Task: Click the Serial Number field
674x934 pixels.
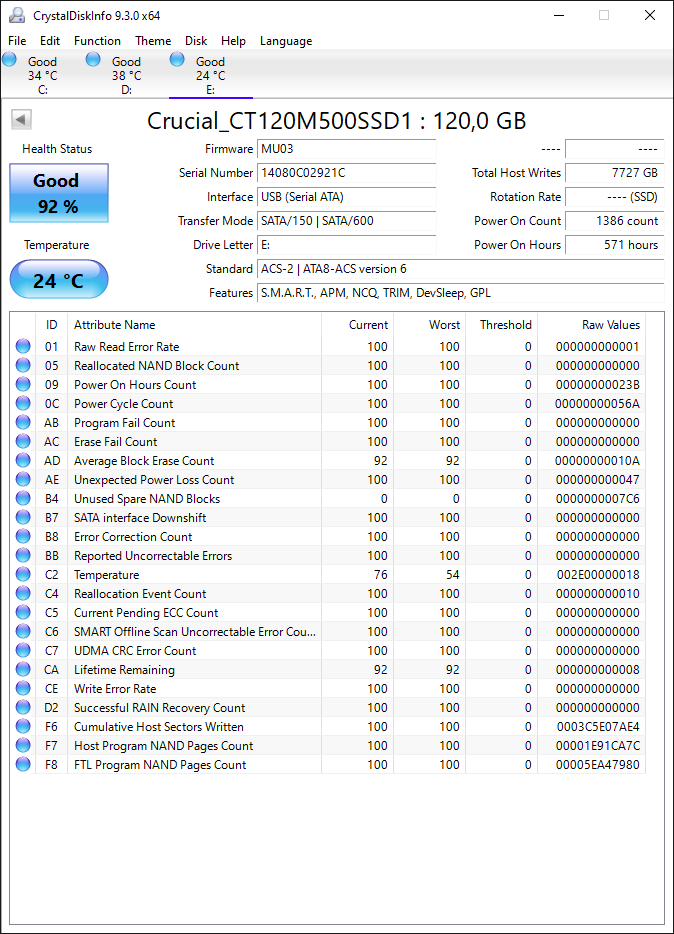Action: tap(347, 173)
